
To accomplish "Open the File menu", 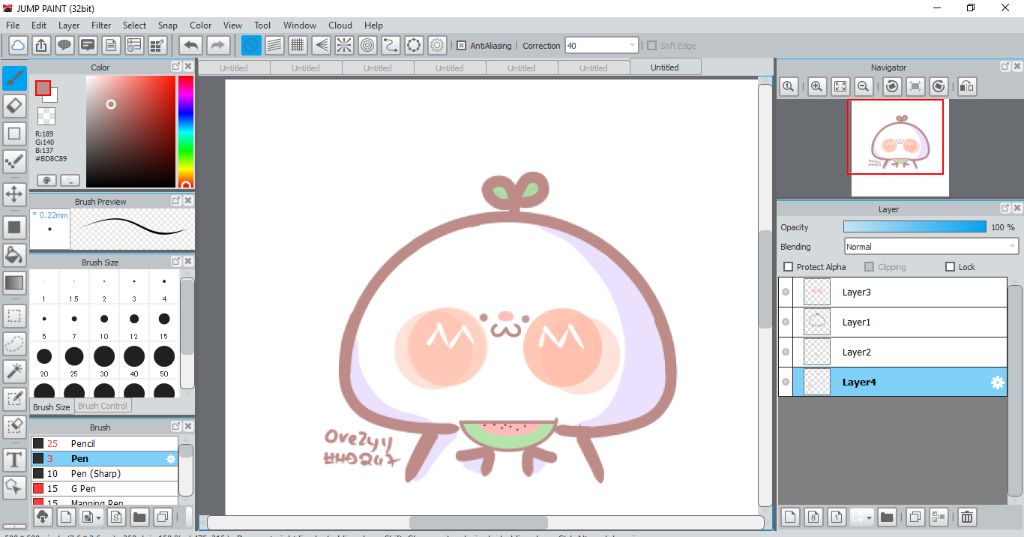I will [x=13, y=25].
